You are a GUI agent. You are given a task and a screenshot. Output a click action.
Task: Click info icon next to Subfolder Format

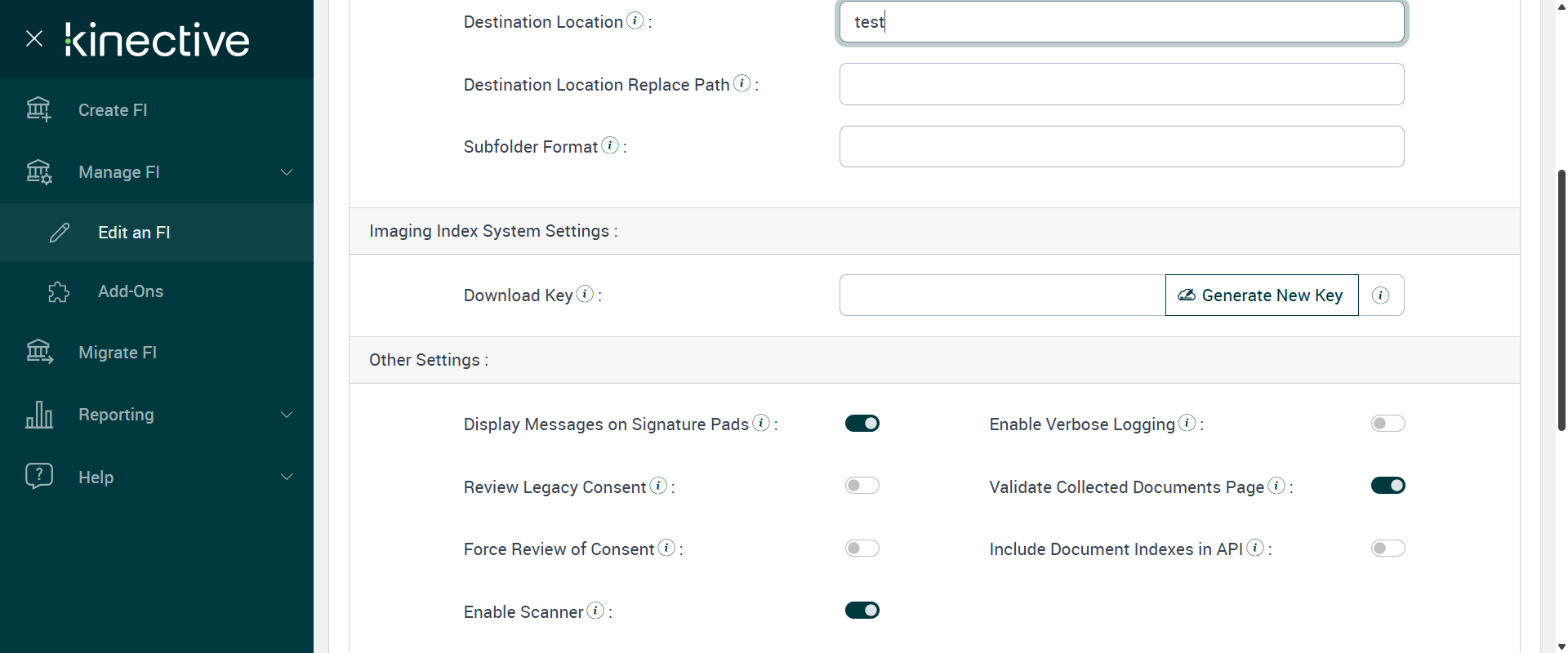click(x=610, y=146)
